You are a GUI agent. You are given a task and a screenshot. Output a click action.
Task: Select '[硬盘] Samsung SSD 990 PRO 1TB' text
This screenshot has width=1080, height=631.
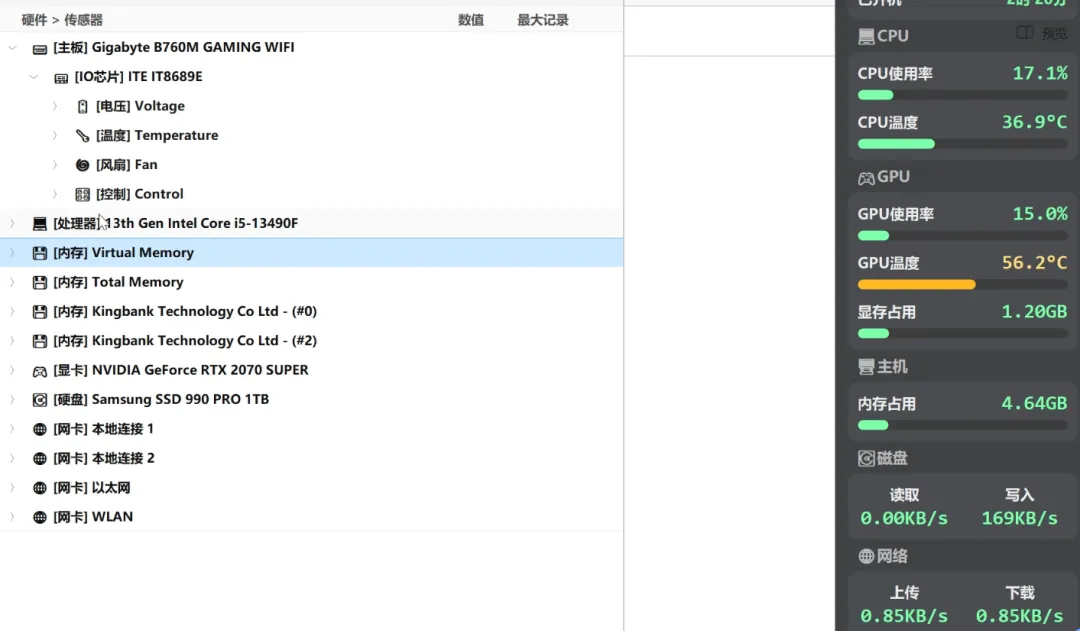click(161, 400)
